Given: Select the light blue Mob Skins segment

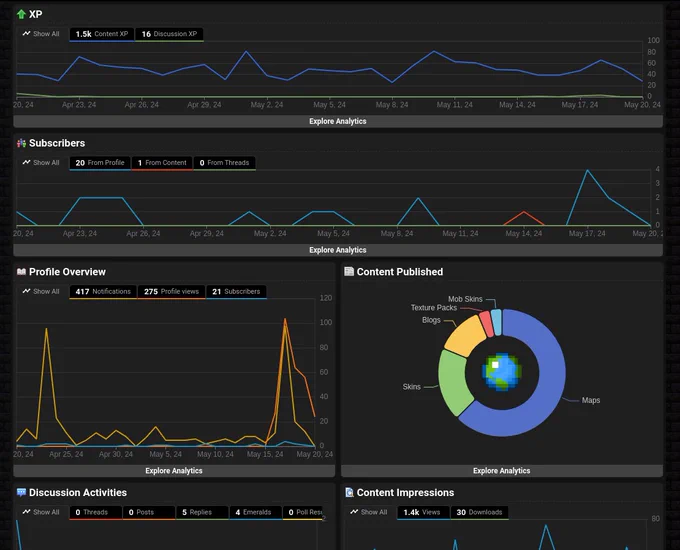Looking at the screenshot, I should (497, 322).
